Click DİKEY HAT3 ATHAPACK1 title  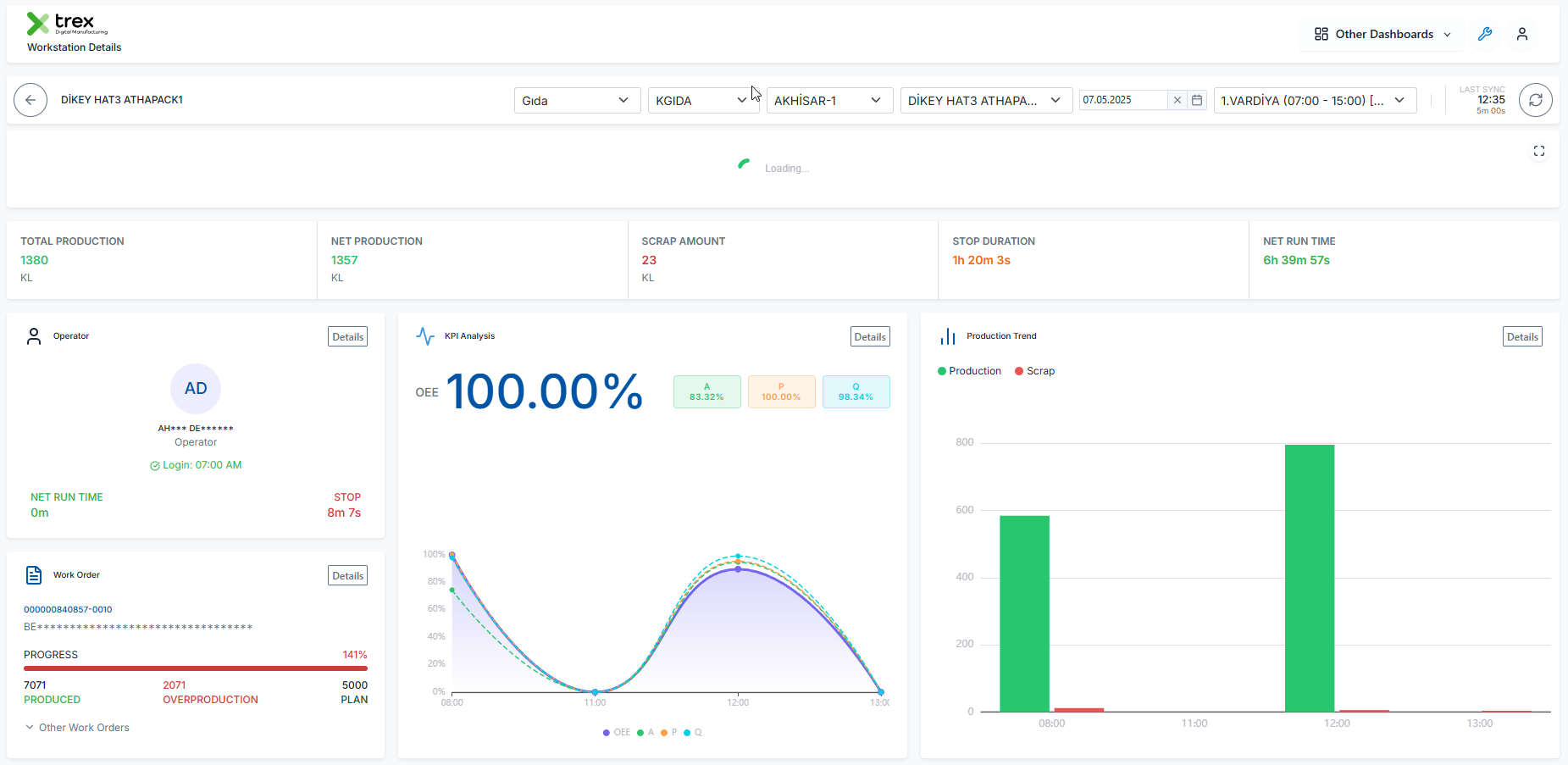point(122,100)
